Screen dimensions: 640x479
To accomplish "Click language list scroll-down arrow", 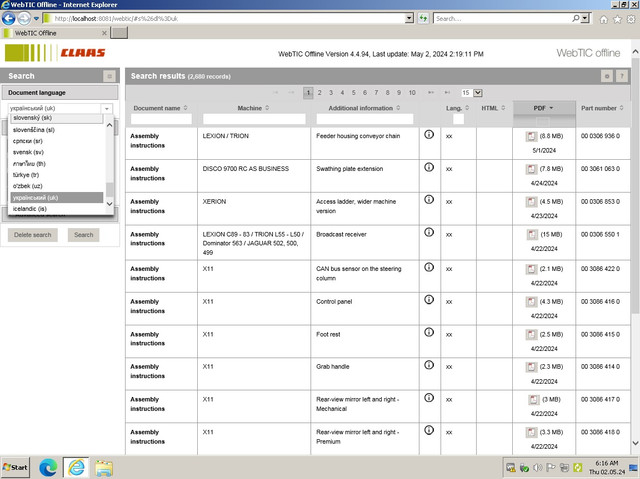I will point(109,204).
